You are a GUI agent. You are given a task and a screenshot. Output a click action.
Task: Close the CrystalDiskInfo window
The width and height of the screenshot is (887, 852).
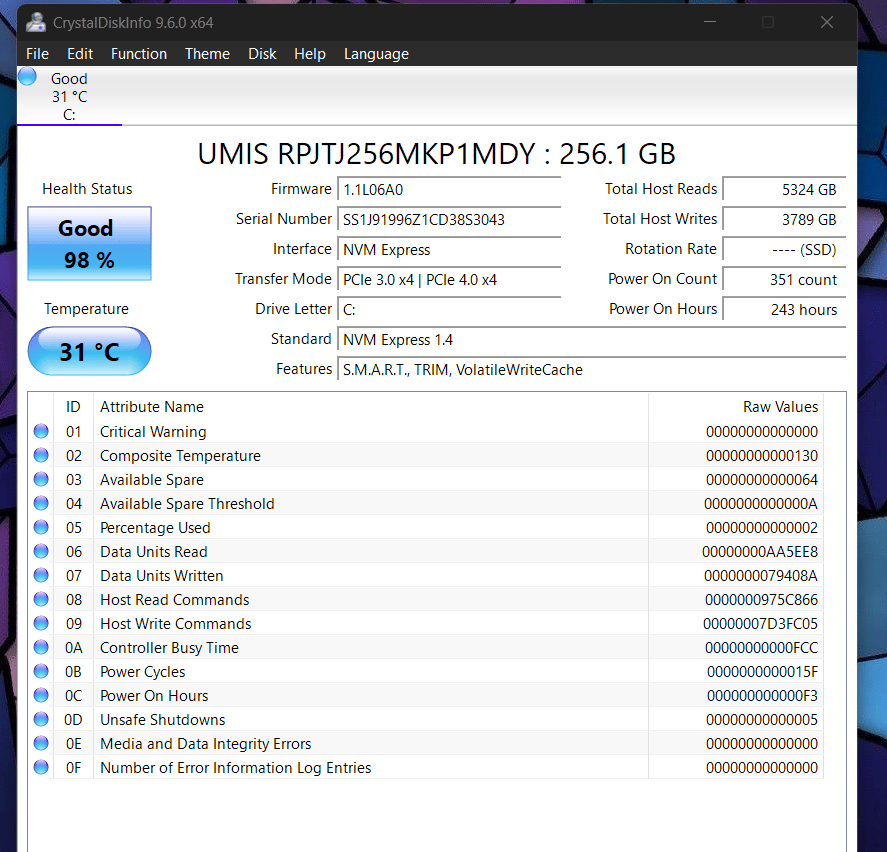coord(826,22)
